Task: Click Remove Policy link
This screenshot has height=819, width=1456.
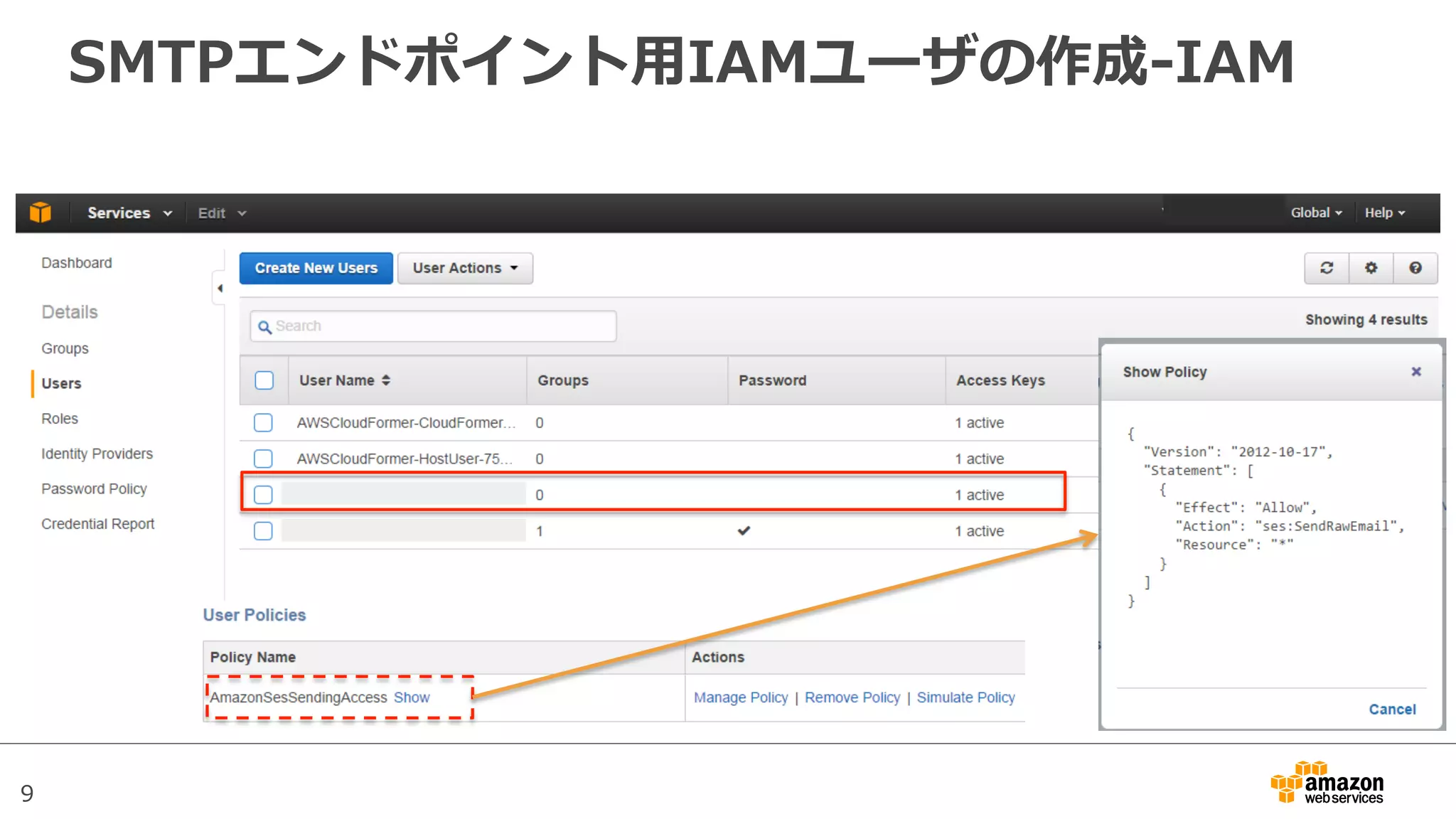Action: pos(852,697)
